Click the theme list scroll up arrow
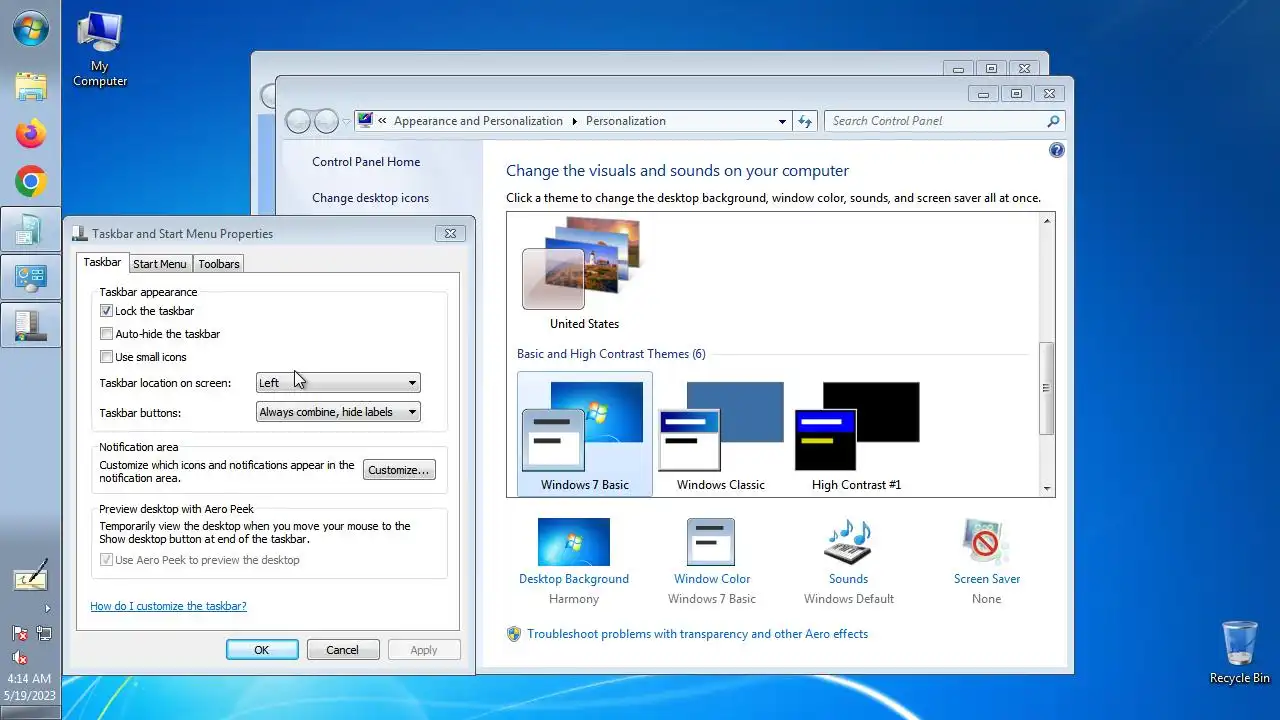 coord(1047,221)
